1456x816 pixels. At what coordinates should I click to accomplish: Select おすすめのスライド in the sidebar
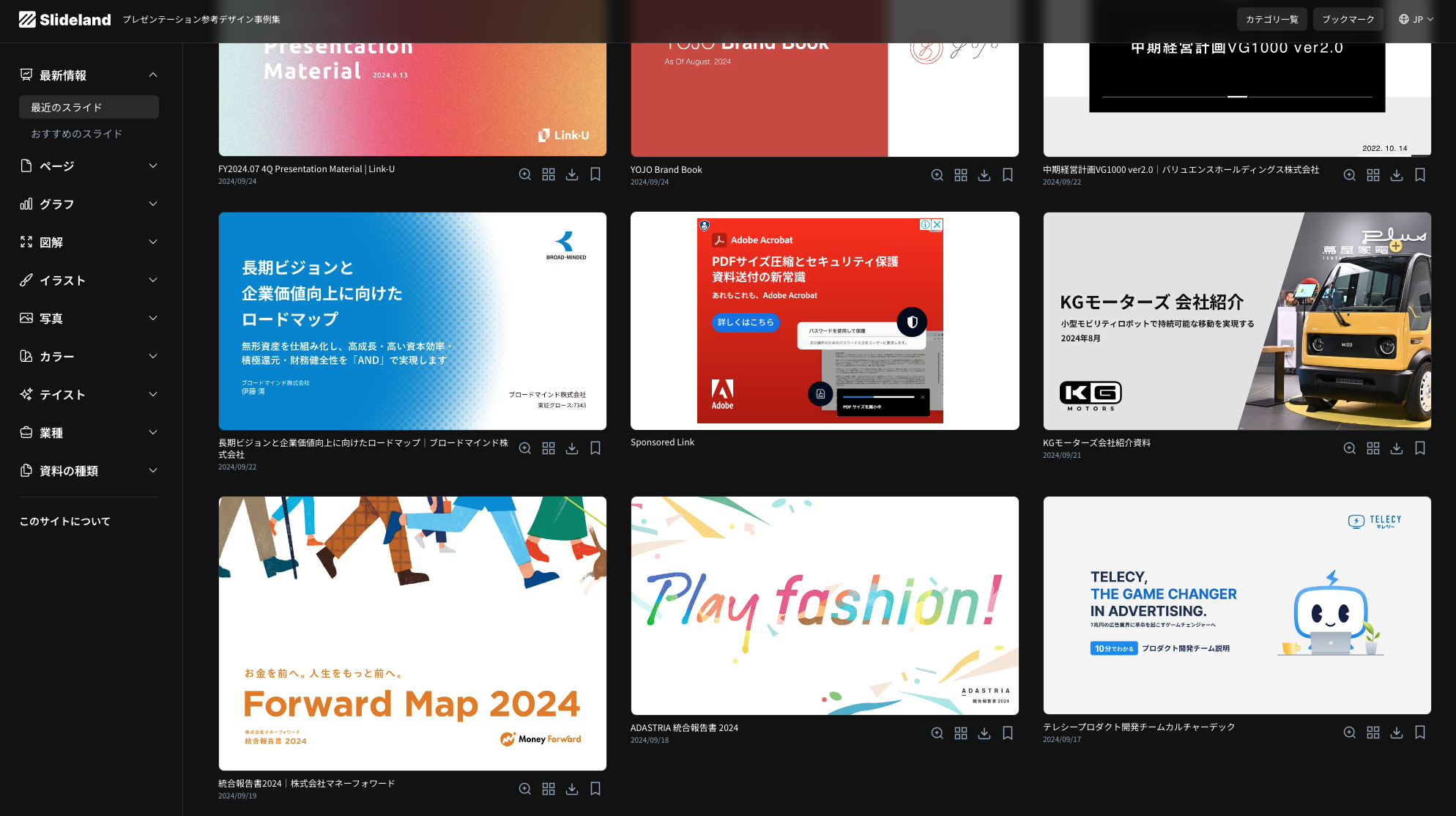click(x=76, y=134)
